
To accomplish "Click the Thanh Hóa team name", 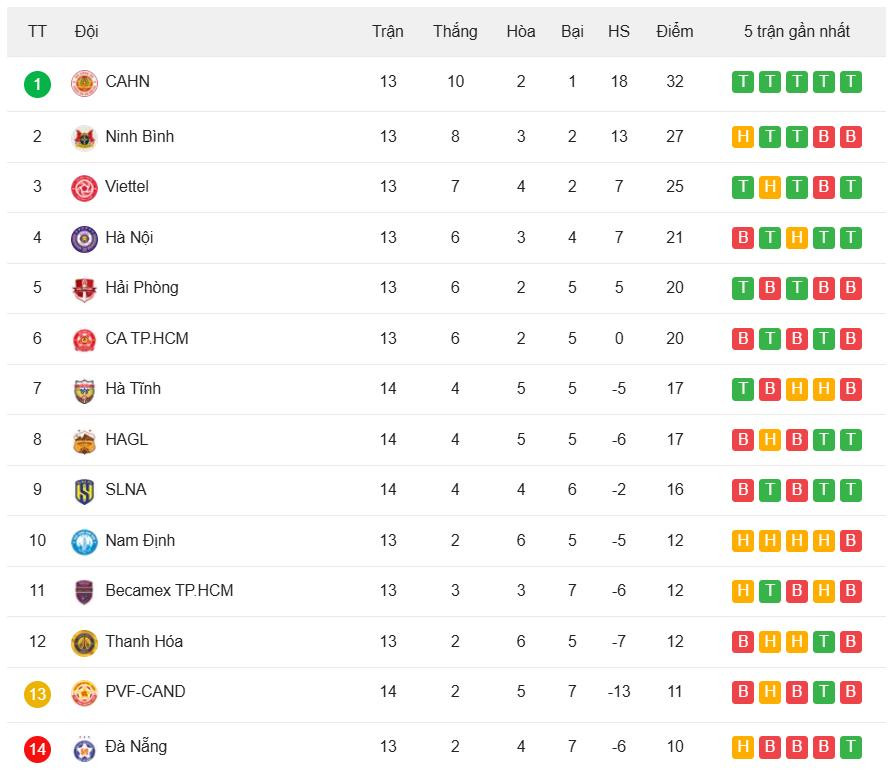I will coord(144,641).
